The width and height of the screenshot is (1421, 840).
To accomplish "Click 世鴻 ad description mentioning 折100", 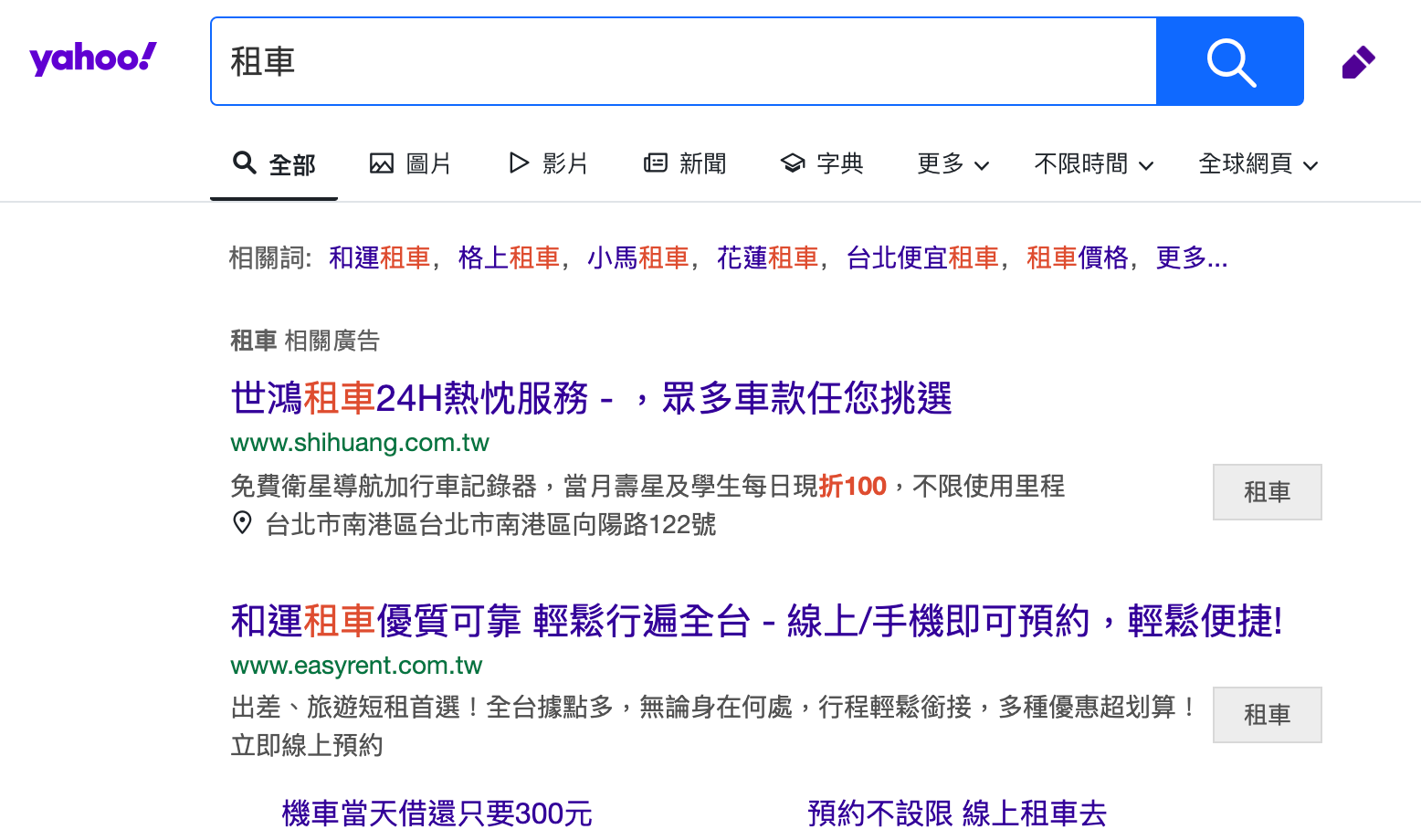I will (647, 486).
